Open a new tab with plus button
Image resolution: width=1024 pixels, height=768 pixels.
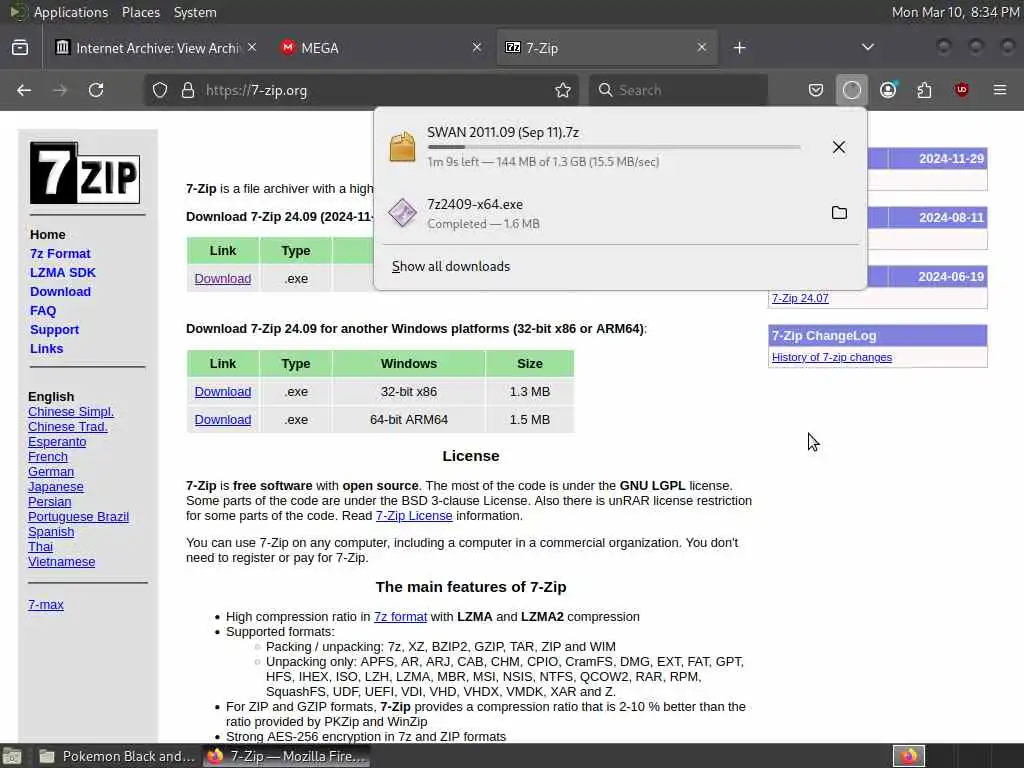point(739,48)
